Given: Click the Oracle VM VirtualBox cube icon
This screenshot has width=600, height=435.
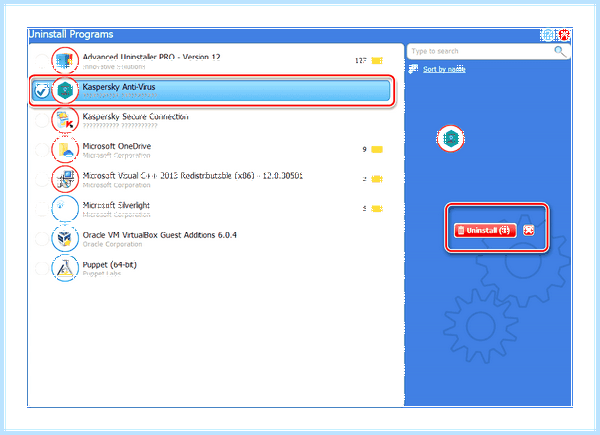Looking at the screenshot, I should (65, 238).
